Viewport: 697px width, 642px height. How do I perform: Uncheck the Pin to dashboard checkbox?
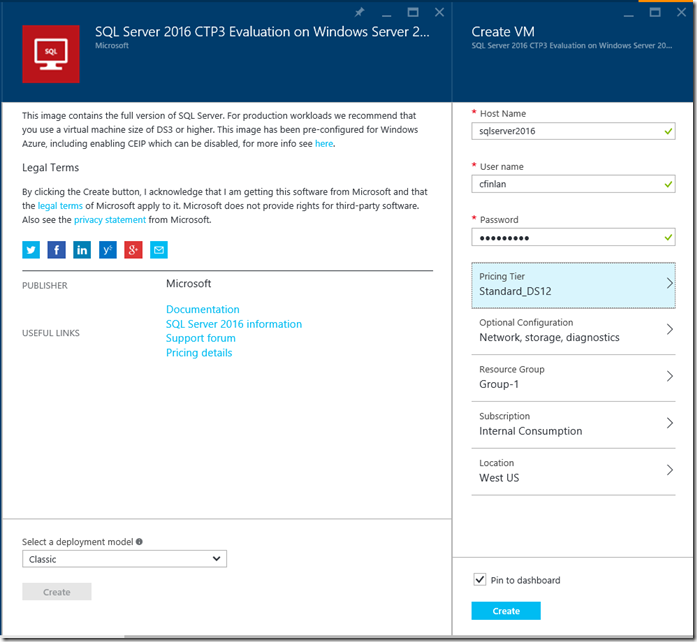click(479, 580)
